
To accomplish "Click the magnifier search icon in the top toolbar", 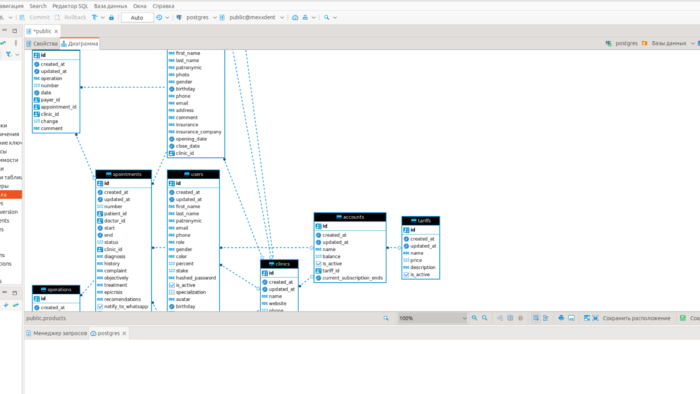I will 326,17.
